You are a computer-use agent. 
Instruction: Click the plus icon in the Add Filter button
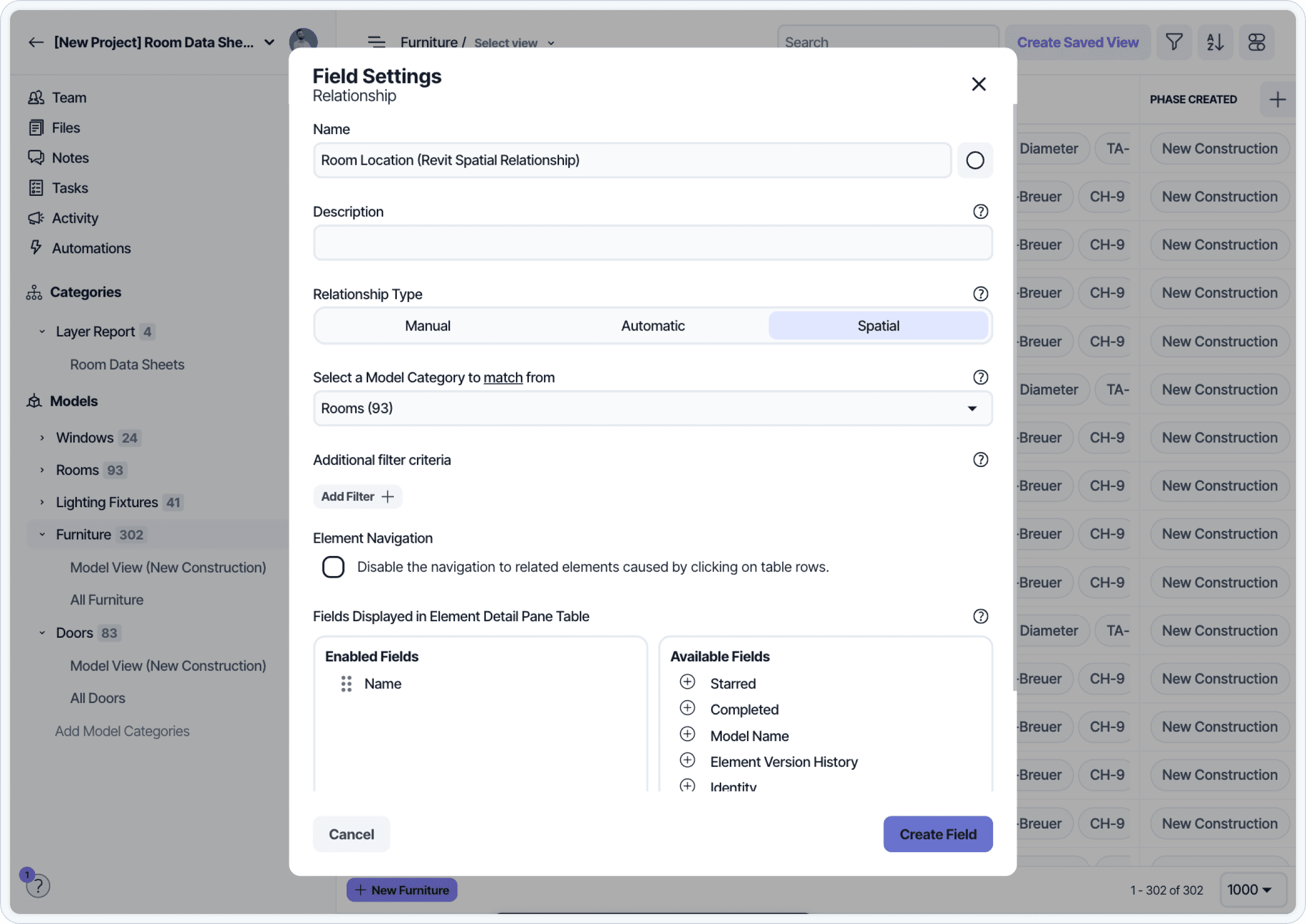388,497
